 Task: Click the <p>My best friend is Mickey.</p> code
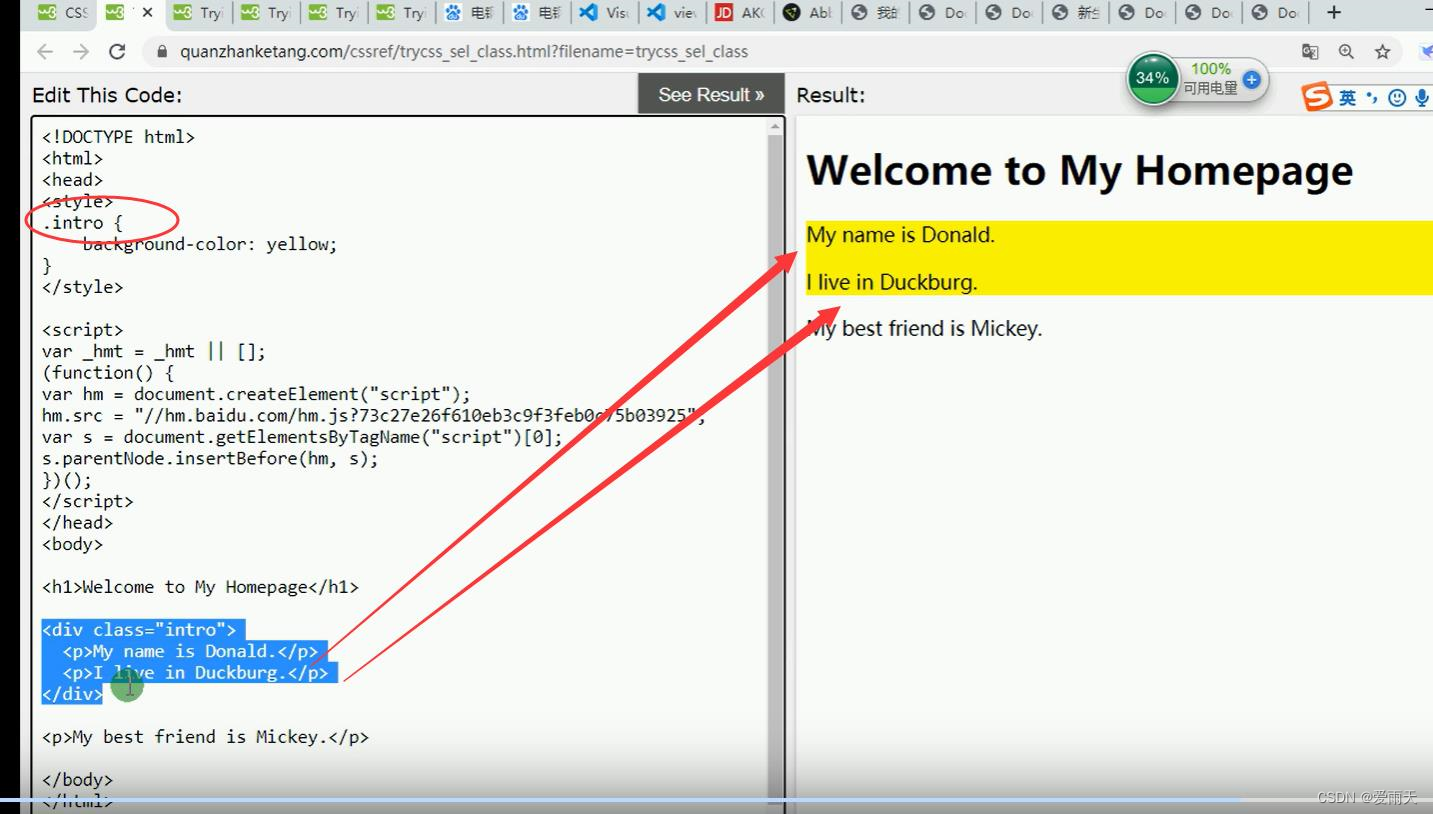205,737
